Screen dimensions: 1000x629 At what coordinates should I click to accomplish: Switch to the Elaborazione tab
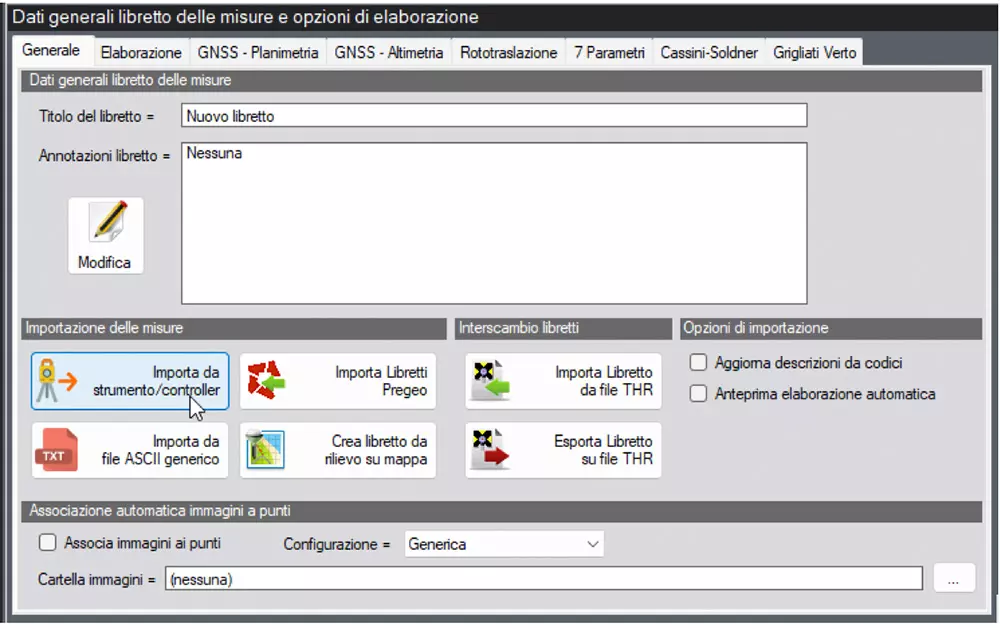tap(141, 52)
